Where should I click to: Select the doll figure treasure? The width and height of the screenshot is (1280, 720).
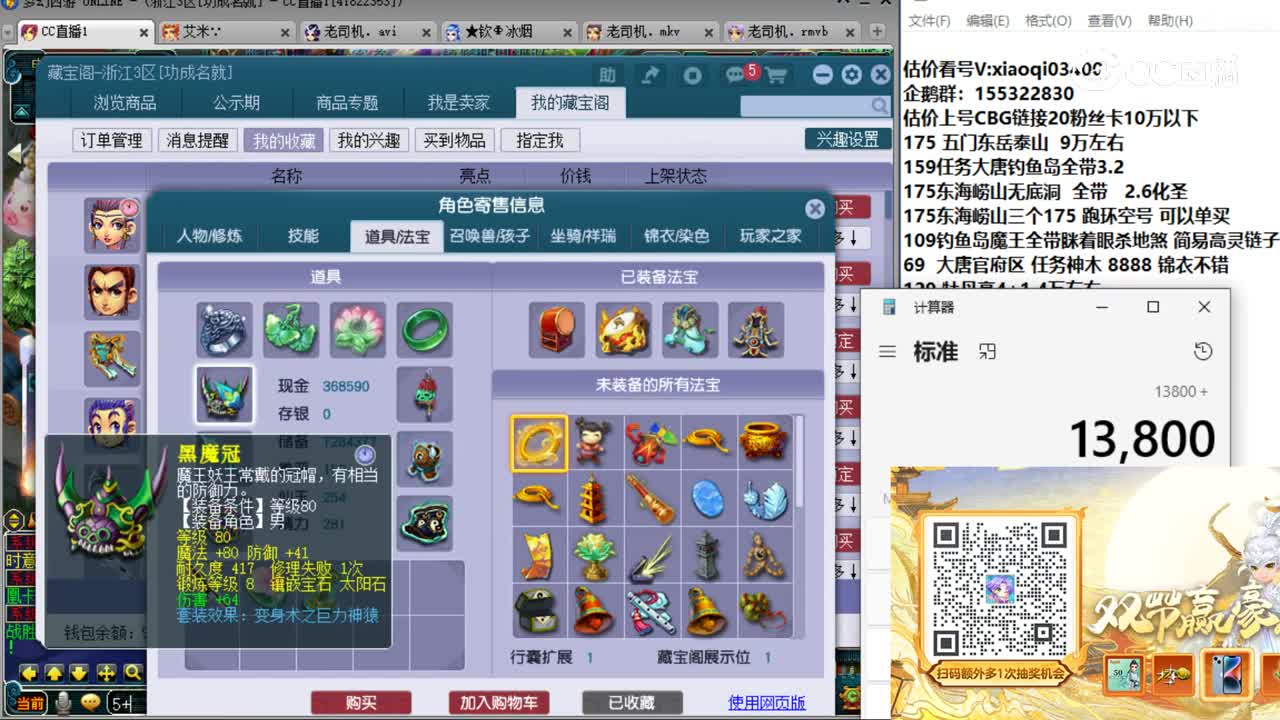(x=594, y=443)
